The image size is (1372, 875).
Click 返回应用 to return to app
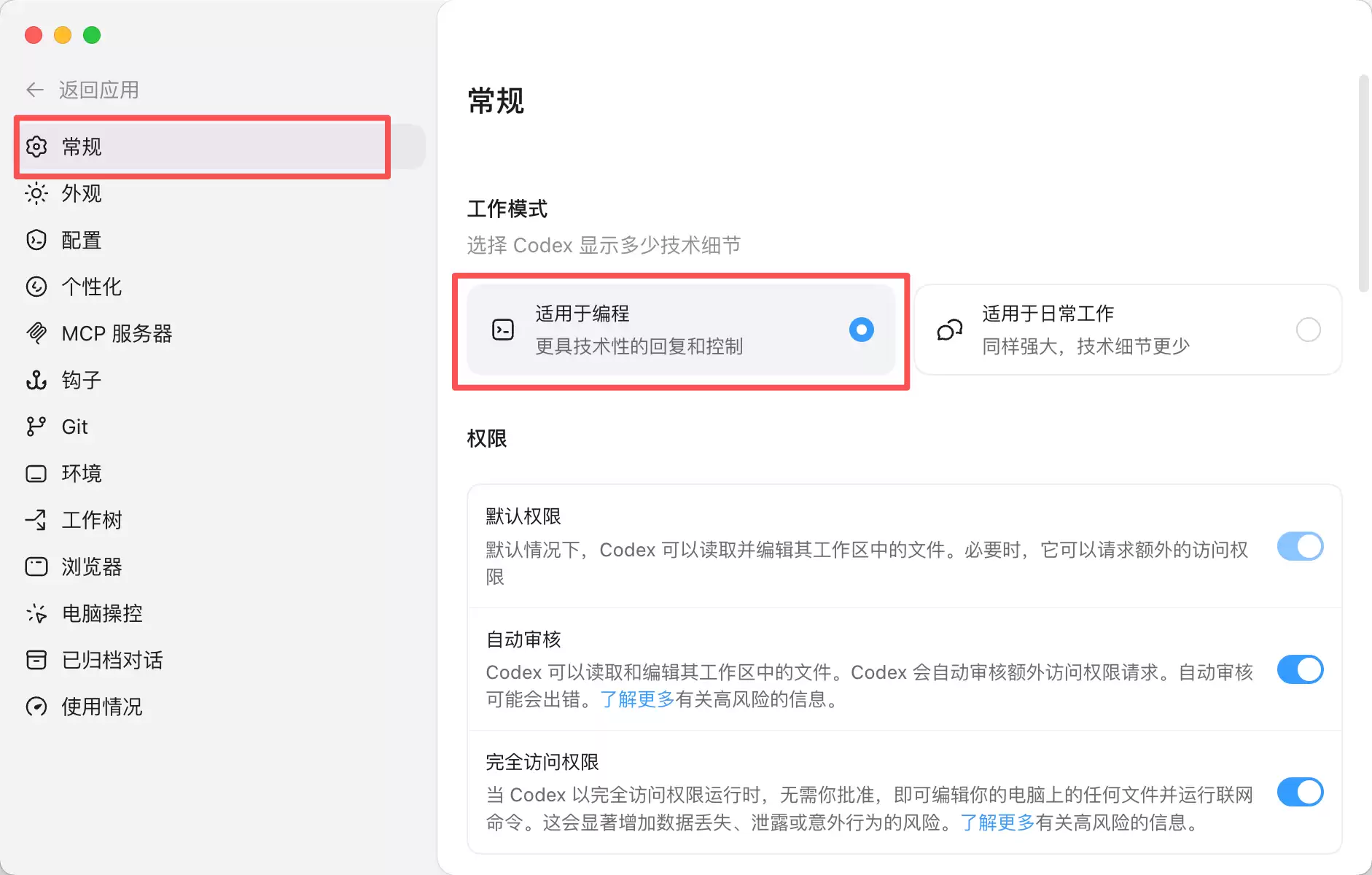coord(99,90)
